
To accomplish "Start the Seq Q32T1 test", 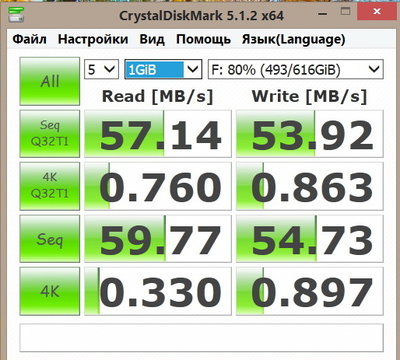I will (50, 134).
